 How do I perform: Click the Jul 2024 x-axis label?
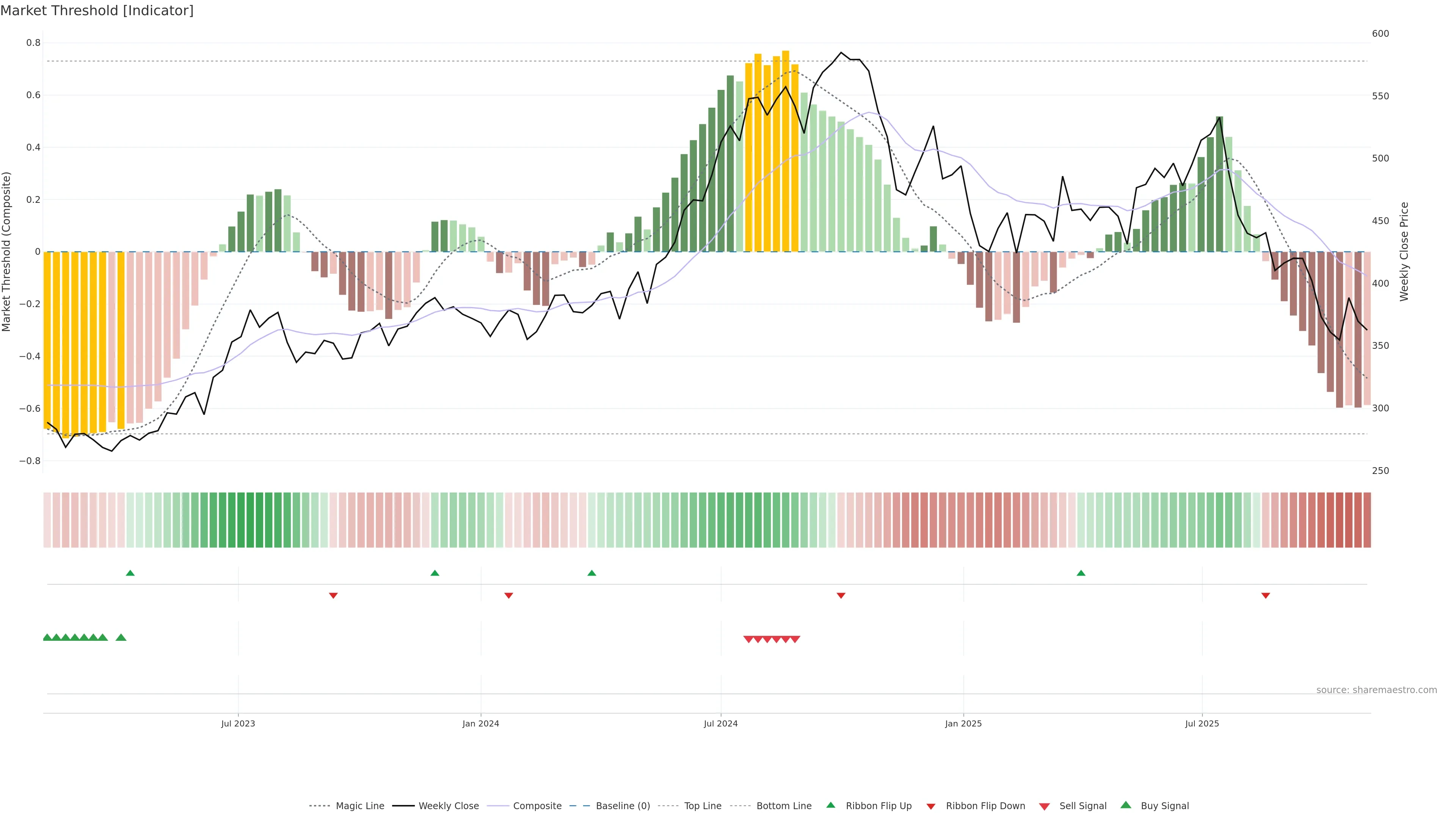tap(721, 723)
